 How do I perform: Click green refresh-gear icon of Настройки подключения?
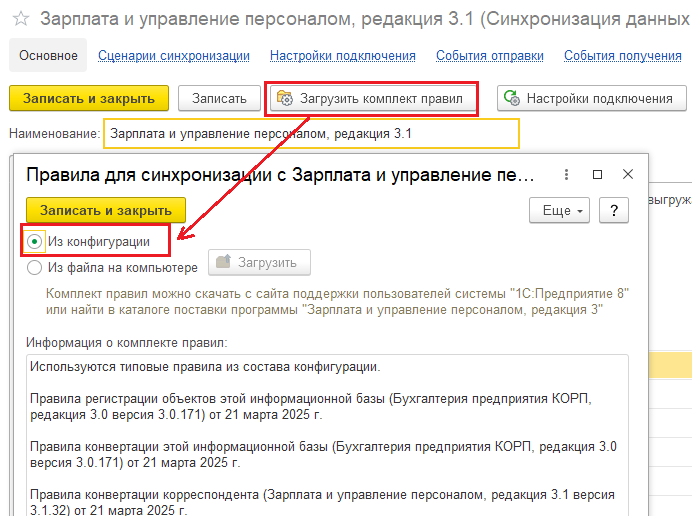pos(512,98)
